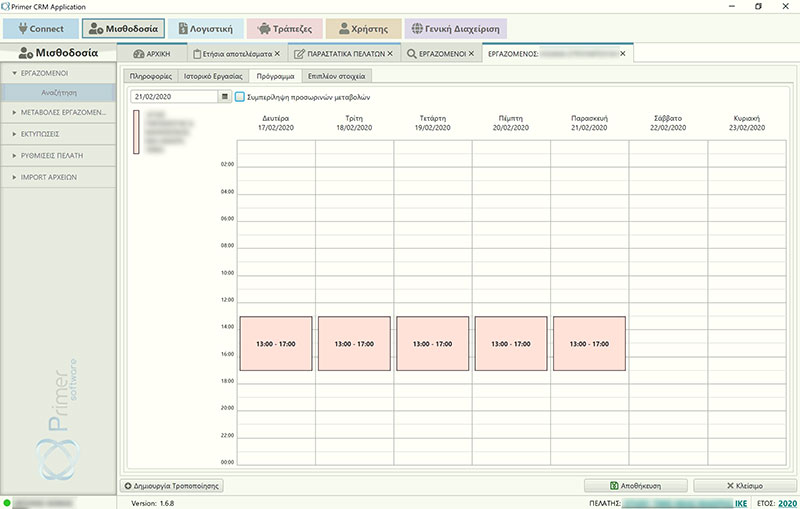Select the pink schedule color bar

pos(136,132)
